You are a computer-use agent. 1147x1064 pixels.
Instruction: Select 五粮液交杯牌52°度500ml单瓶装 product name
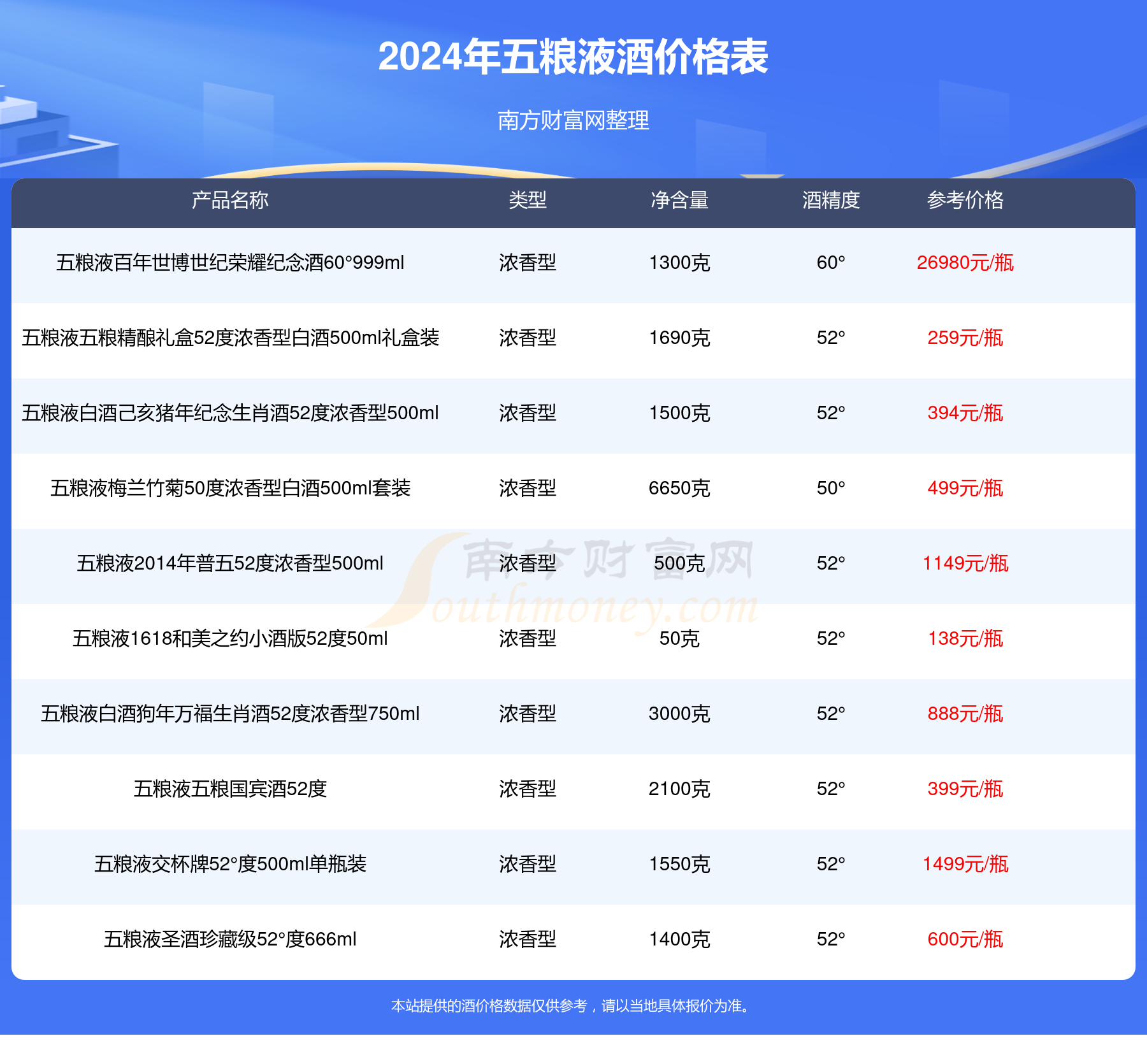click(230, 864)
